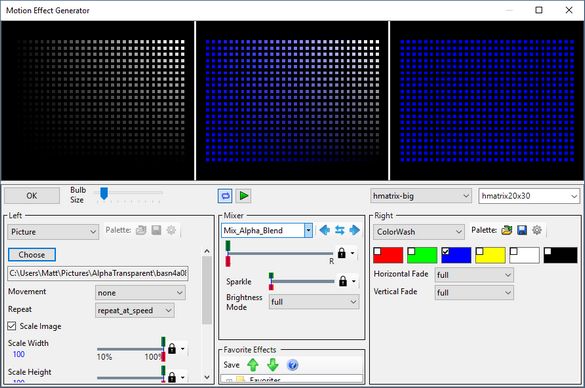Open the Left palette (greyed) icon
This screenshot has width=585, height=388.
click(x=141, y=230)
